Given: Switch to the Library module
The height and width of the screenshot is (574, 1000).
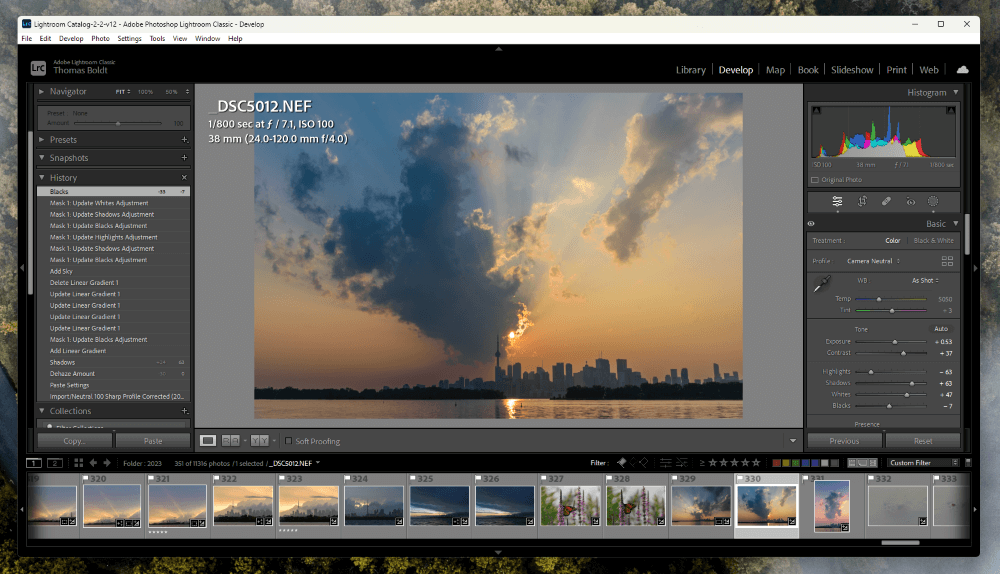Looking at the screenshot, I should pos(690,70).
